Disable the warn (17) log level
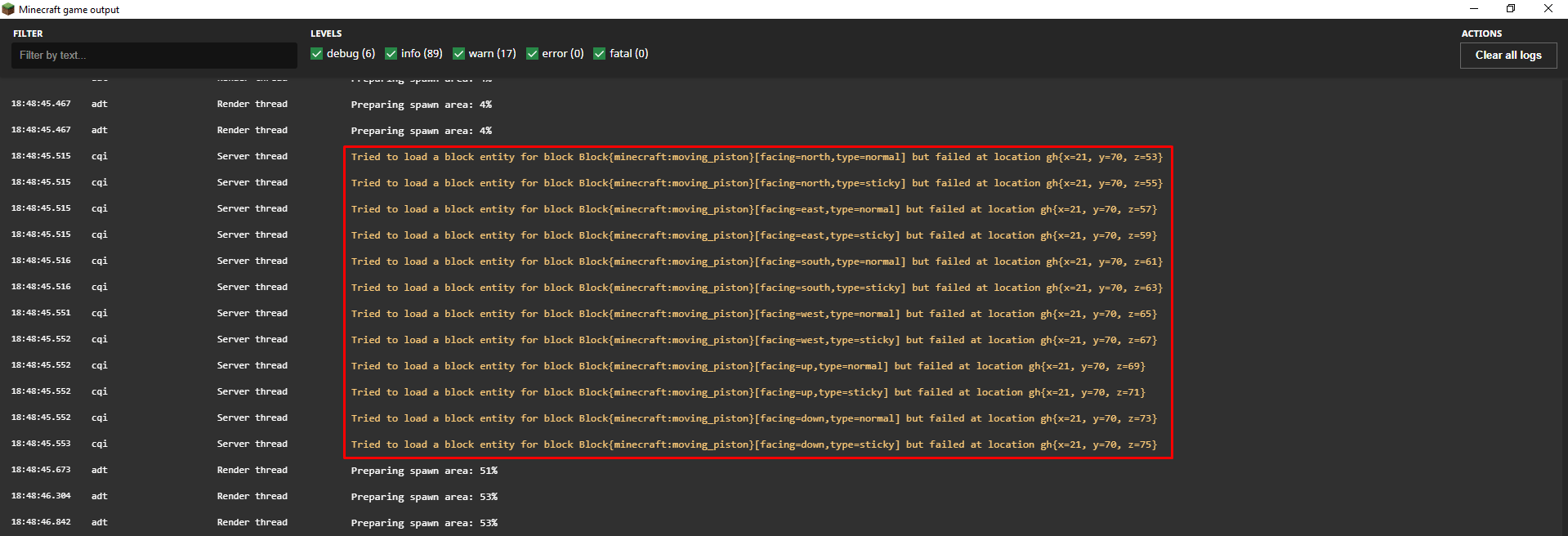The height and width of the screenshot is (536, 1568). tap(459, 54)
